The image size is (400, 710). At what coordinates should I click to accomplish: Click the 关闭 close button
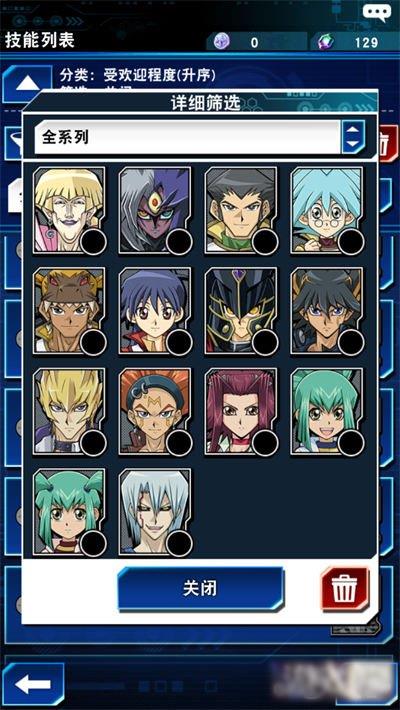201,589
